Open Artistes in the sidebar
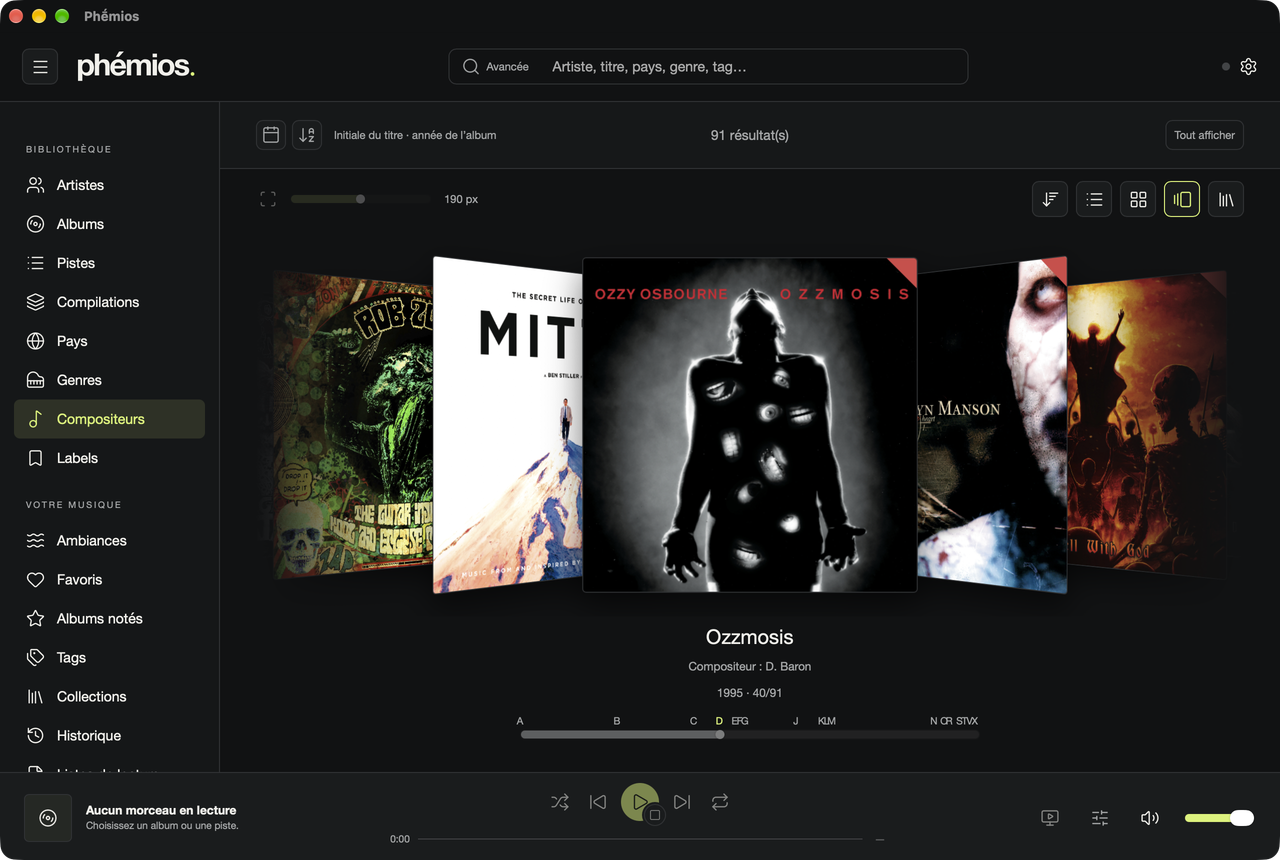Viewport: 1280px width, 860px height. [110, 185]
